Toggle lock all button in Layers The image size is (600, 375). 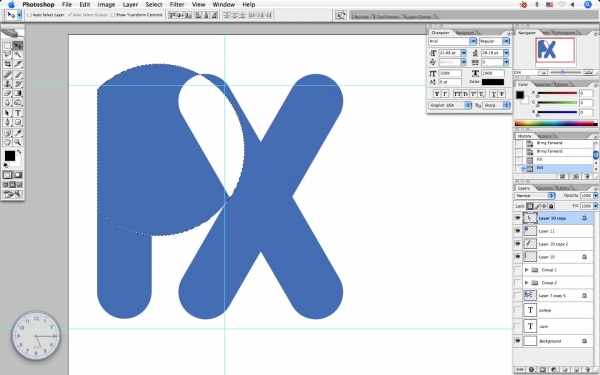point(551,206)
